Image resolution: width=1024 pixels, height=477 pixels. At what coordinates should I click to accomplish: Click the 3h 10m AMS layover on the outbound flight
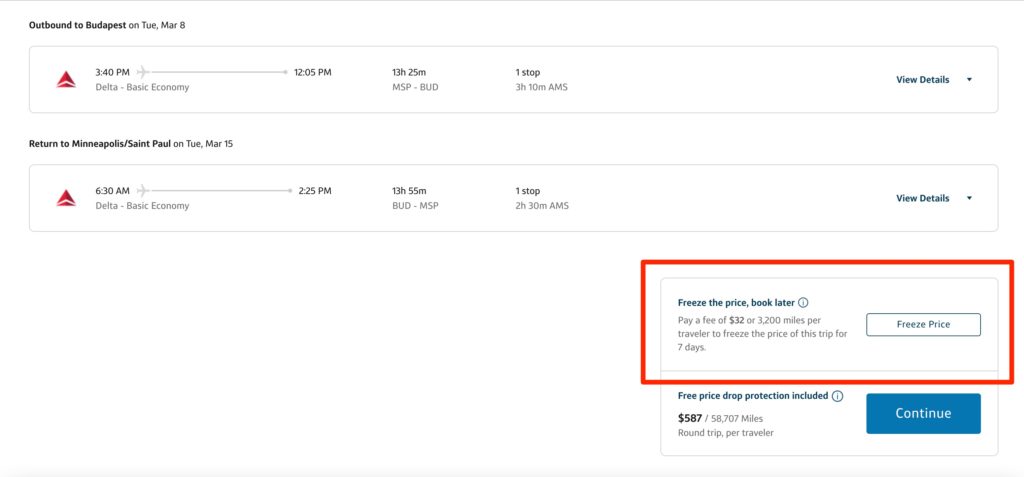[541, 87]
